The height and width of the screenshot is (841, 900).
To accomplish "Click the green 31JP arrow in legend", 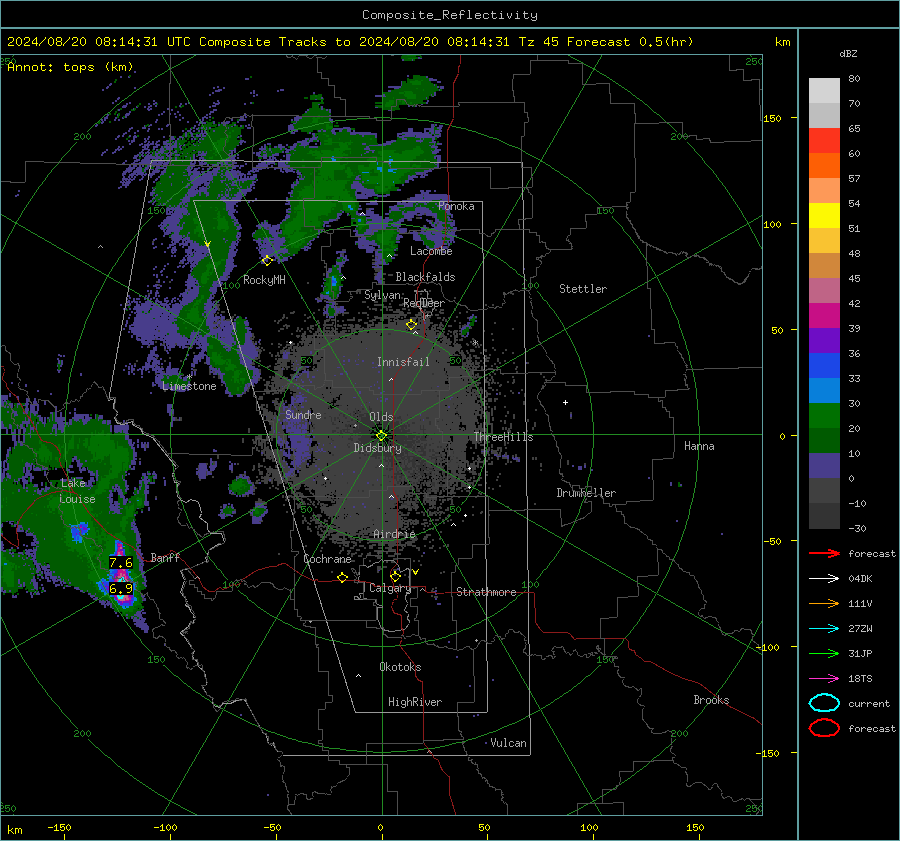I will [x=824, y=653].
